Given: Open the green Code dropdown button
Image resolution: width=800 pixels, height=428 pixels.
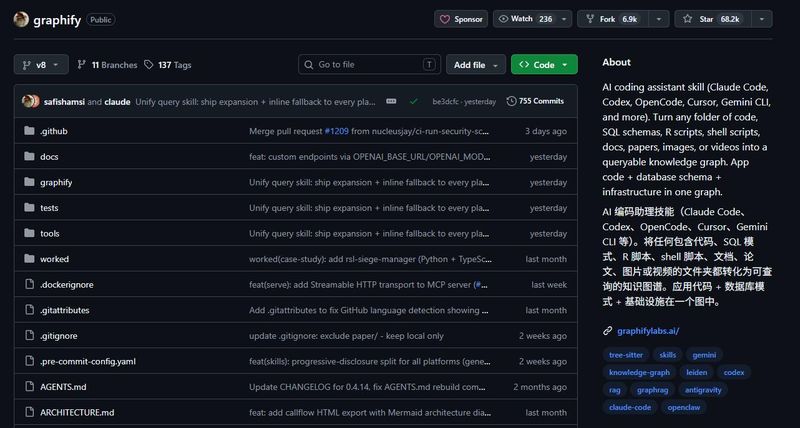Looking at the screenshot, I should [x=544, y=65].
